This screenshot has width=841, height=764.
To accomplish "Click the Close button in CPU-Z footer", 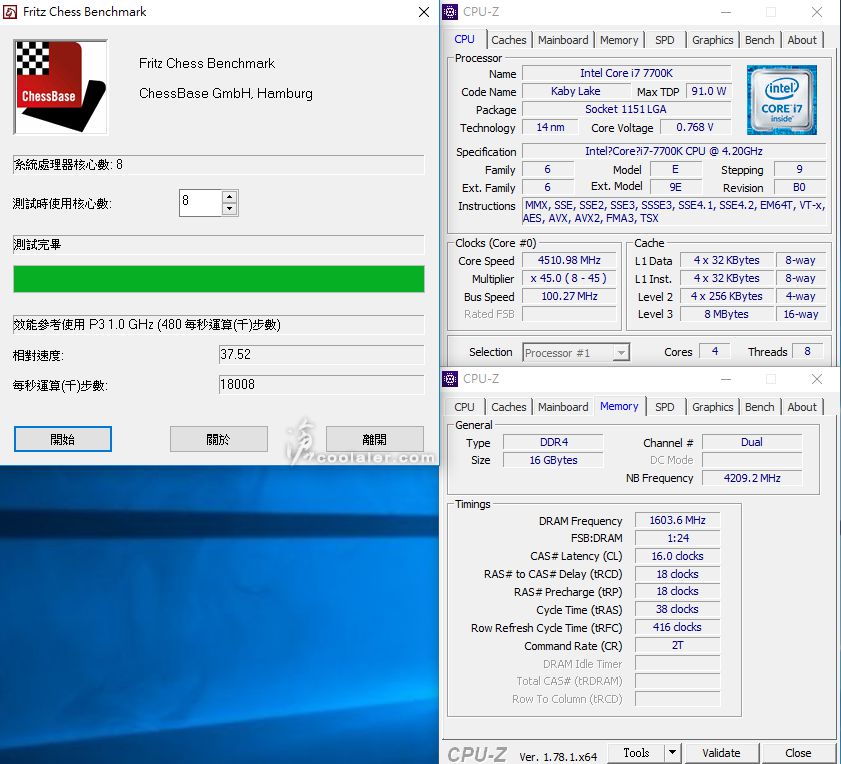I will [798, 753].
